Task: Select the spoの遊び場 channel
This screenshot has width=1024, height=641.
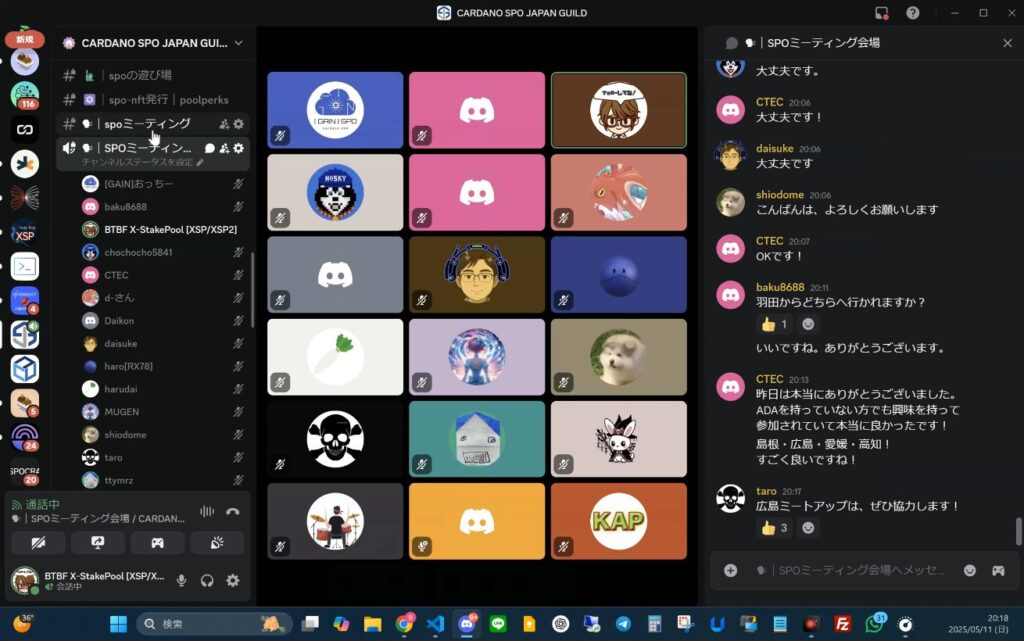Action: (153, 76)
